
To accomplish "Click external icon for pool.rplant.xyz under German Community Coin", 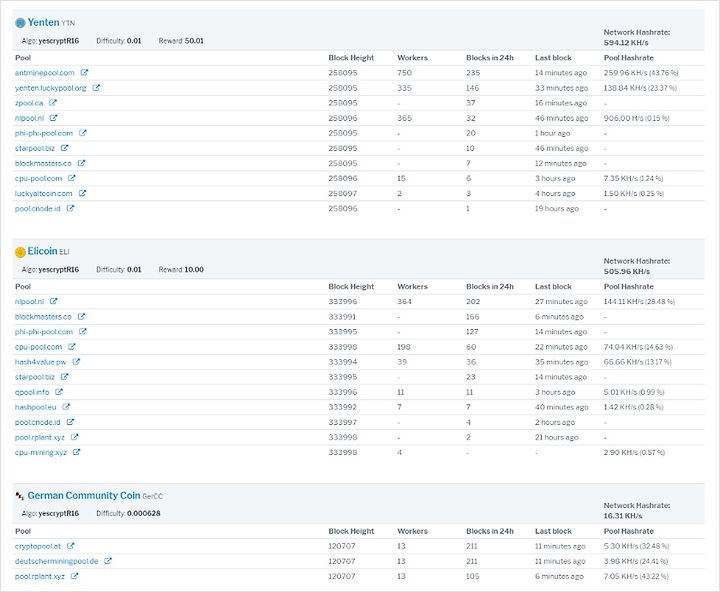I will (74, 576).
